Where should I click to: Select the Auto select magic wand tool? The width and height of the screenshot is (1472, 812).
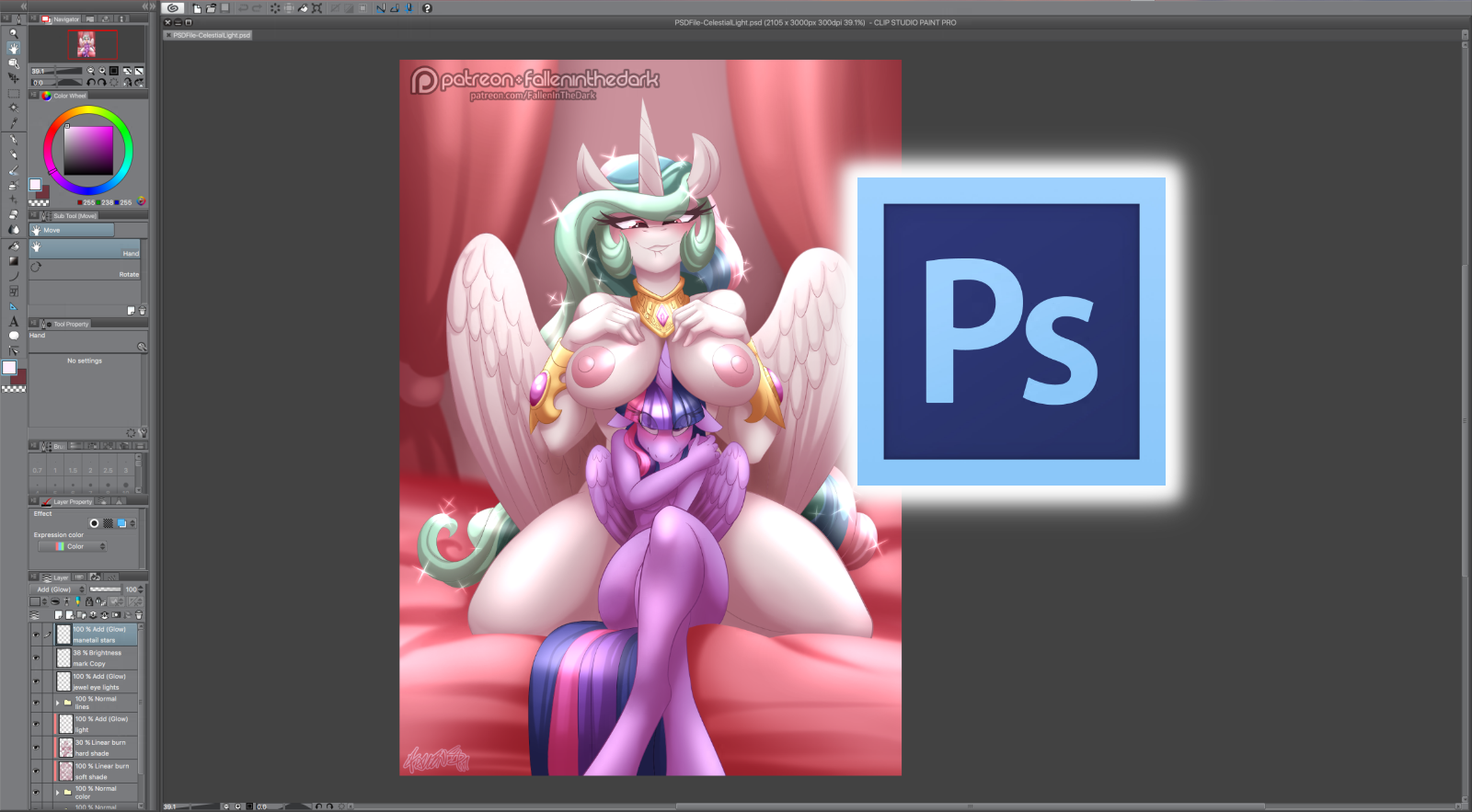coord(13,108)
